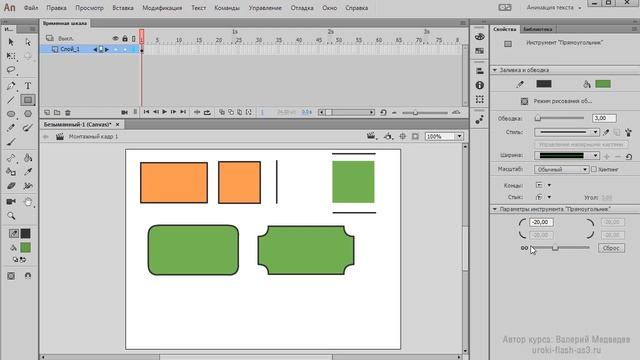This screenshot has height=360, width=640.
Task: Click the reset width profile button
Action: coord(629,156)
